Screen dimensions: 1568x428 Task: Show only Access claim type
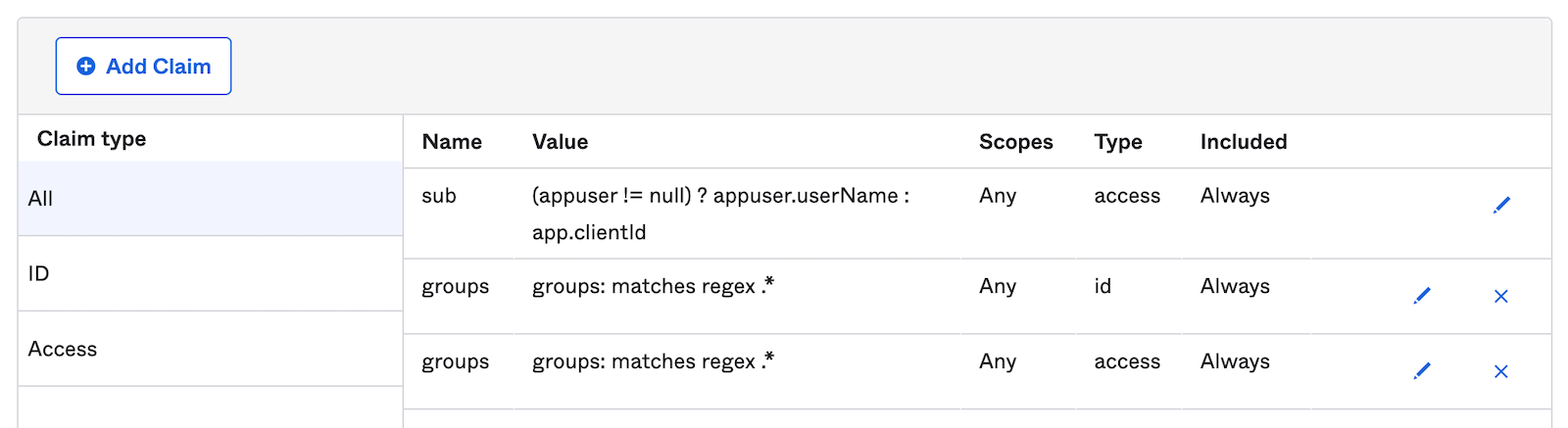point(210,349)
